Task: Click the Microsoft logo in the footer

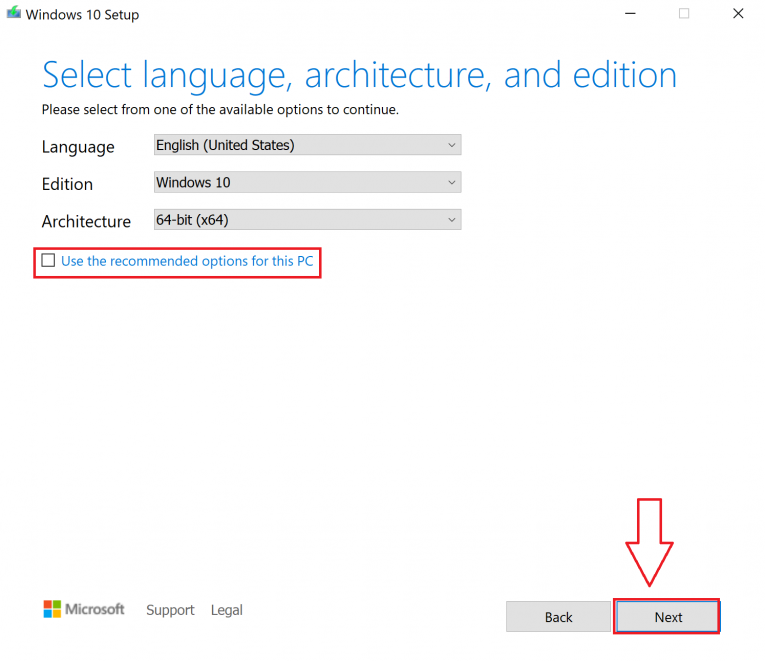Action: pos(84,609)
